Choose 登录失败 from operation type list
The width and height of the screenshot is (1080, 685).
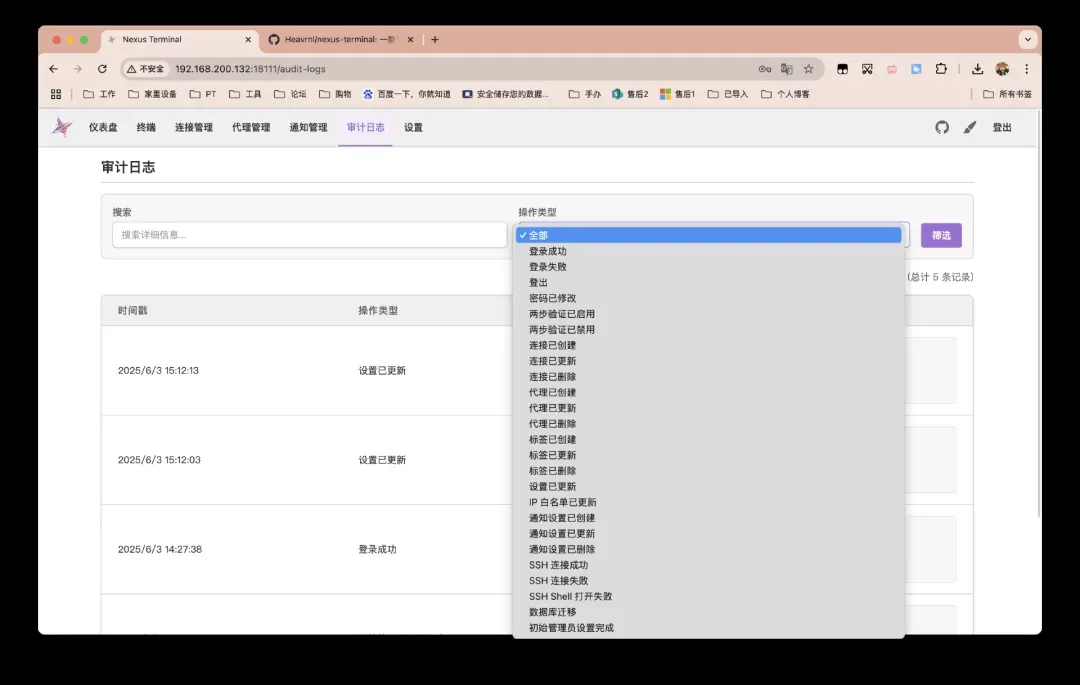pos(548,267)
